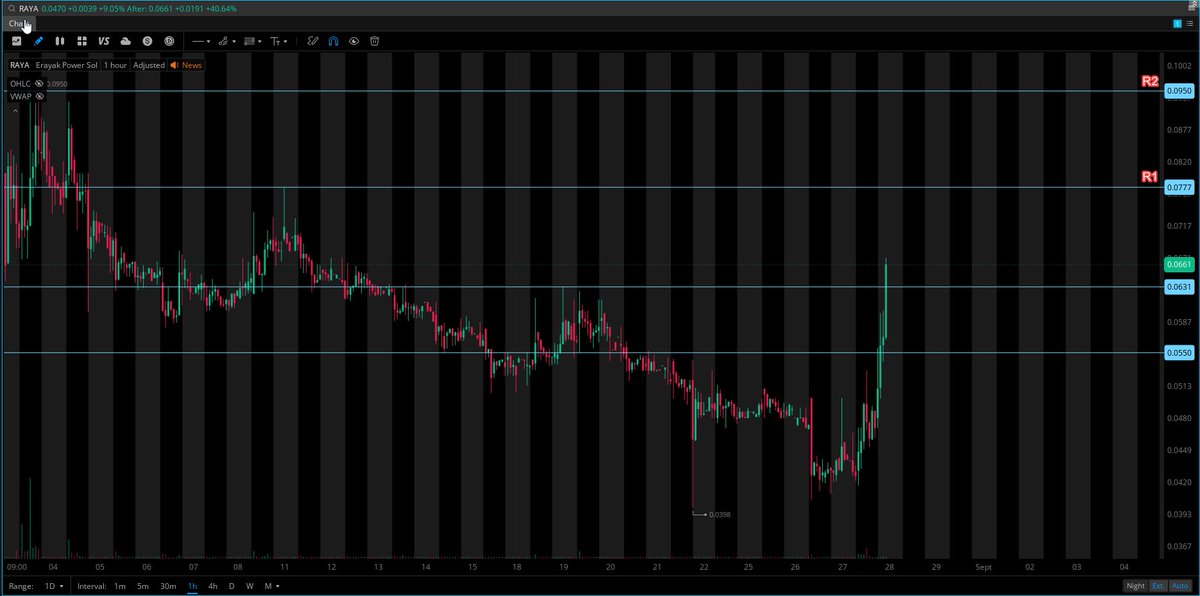Toggle the Ext. extended hours button

1158,586
